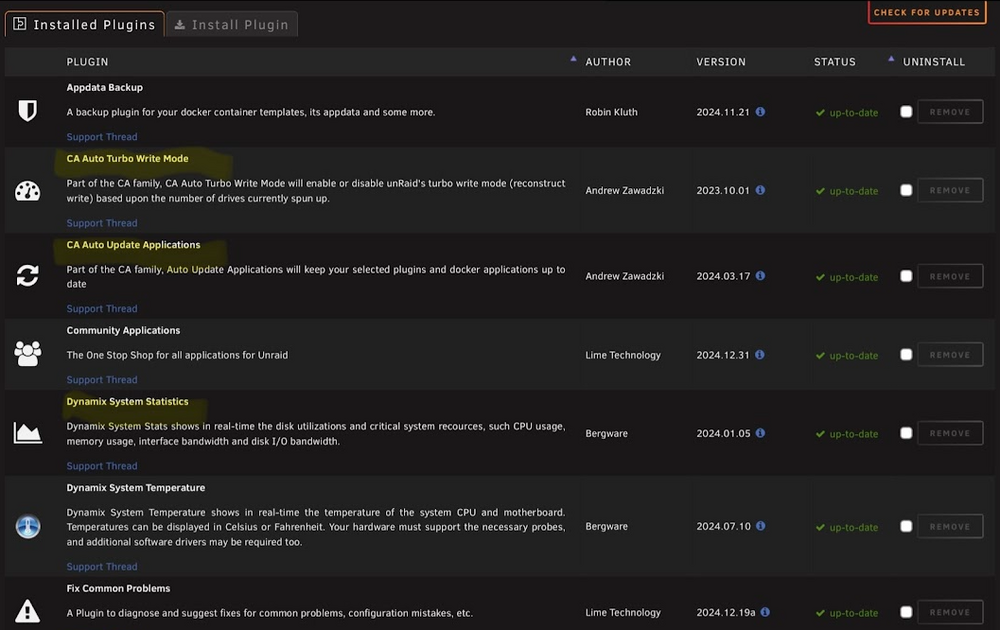
Task: Check the uninstall box for Community Applications
Action: pos(906,355)
